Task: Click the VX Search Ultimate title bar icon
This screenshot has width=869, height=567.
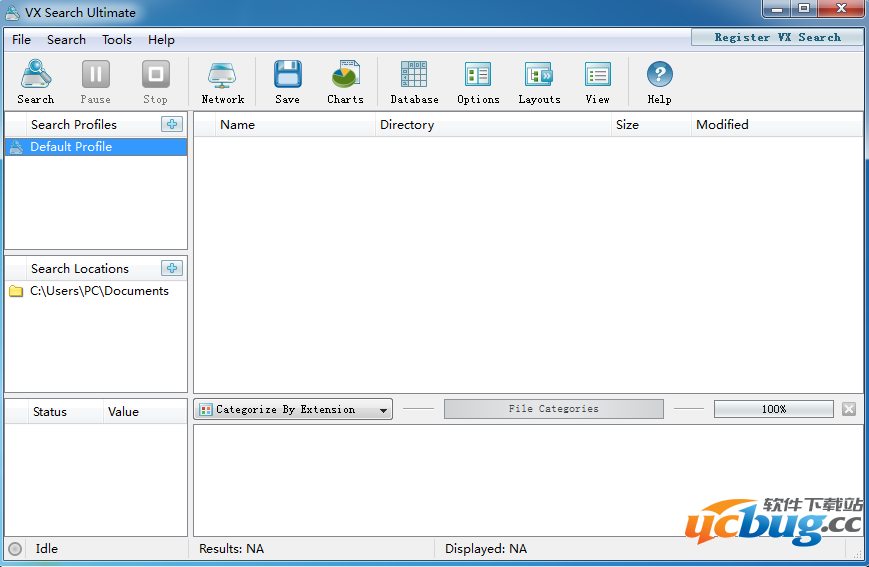Action: click(x=12, y=12)
